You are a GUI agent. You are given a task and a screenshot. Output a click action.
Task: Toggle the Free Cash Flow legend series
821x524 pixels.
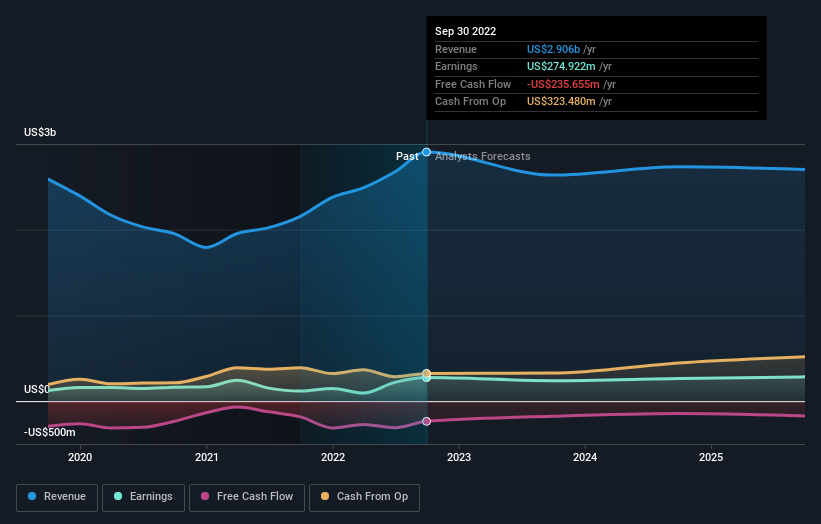coord(247,497)
